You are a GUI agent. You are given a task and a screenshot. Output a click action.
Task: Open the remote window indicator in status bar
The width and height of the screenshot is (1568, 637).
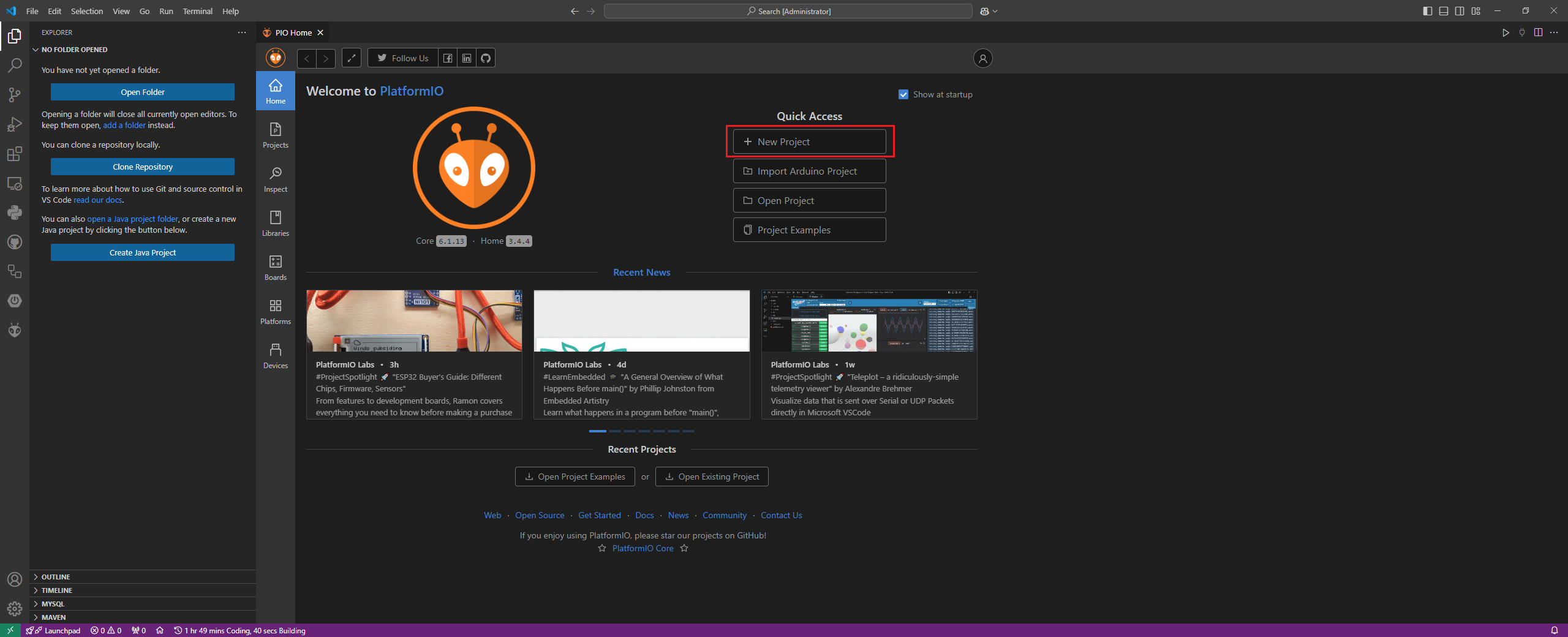[10, 630]
